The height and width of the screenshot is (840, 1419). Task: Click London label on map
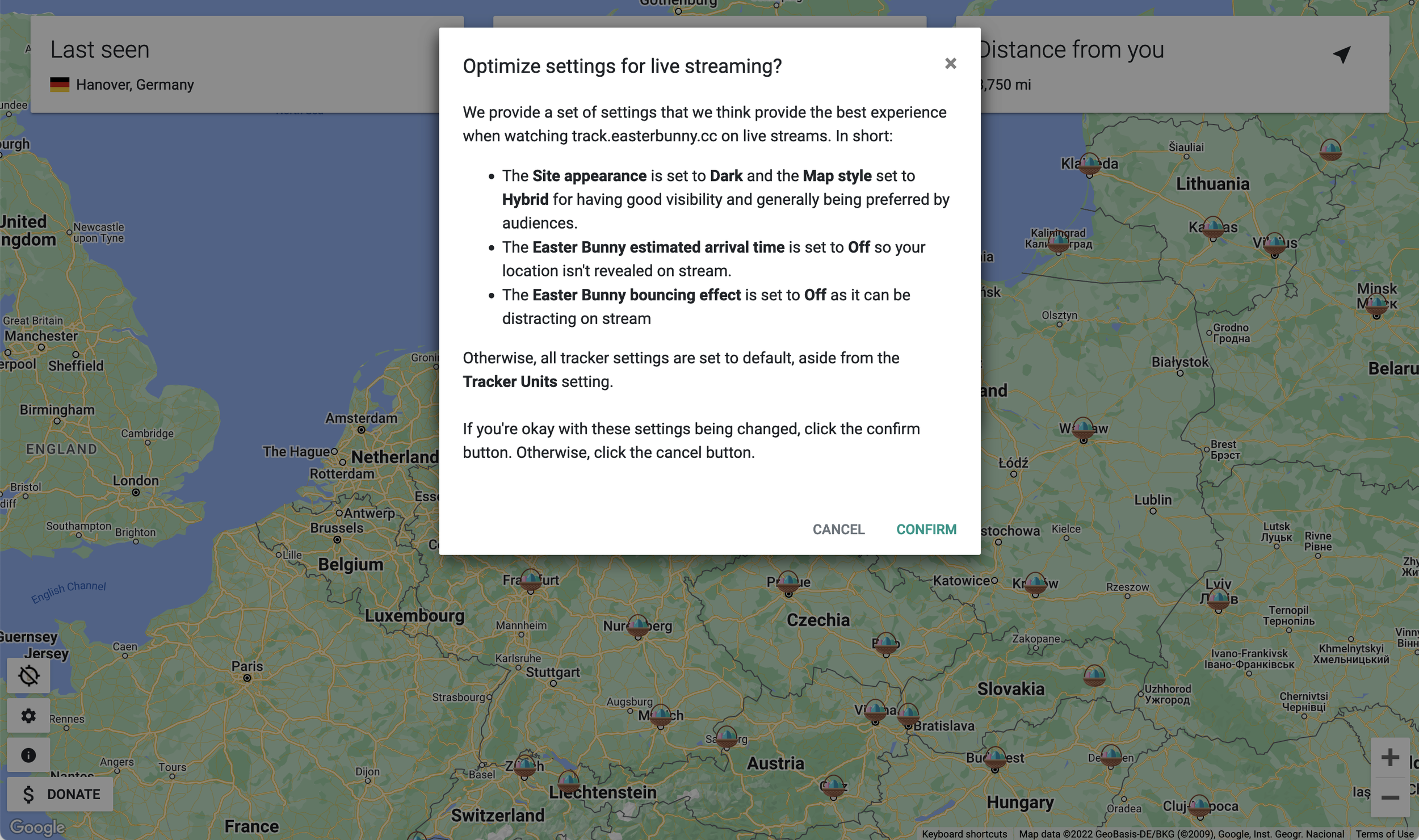[136, 480]
